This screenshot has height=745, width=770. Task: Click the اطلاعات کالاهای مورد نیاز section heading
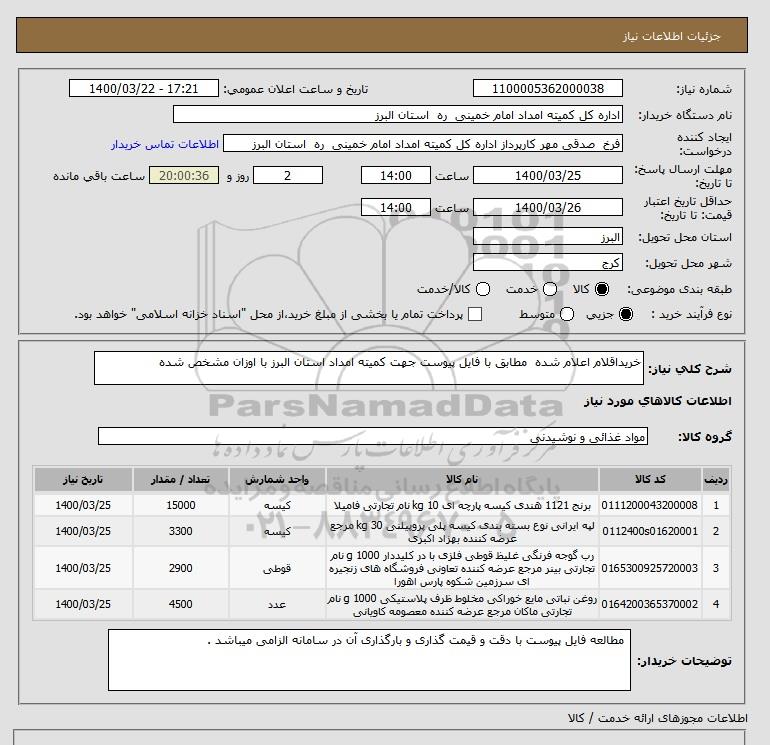tap(658, 401)
